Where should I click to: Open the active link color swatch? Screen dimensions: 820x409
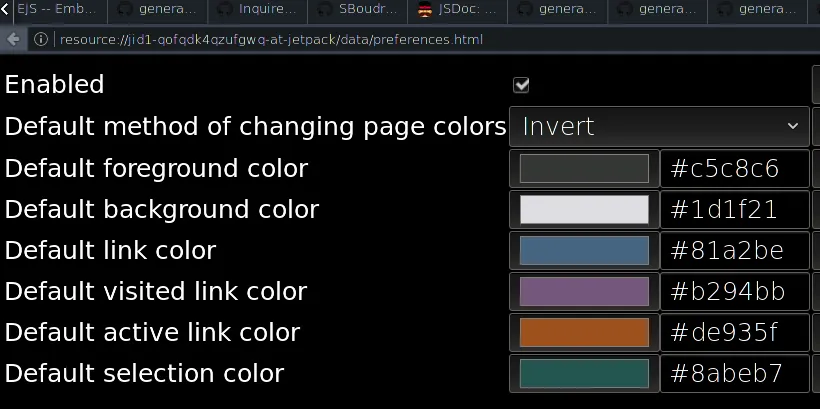[x=584, y=332]
